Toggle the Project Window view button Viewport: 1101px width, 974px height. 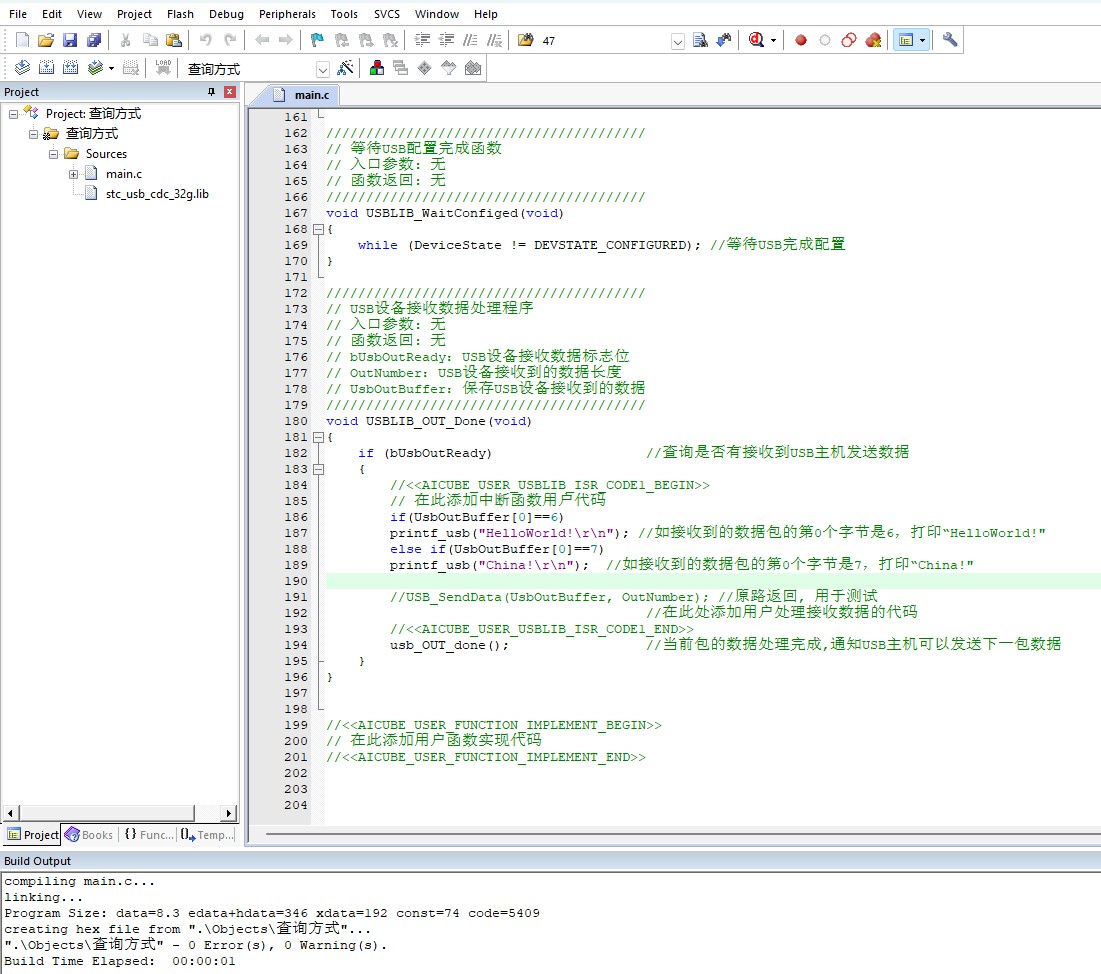coord(906,40)
